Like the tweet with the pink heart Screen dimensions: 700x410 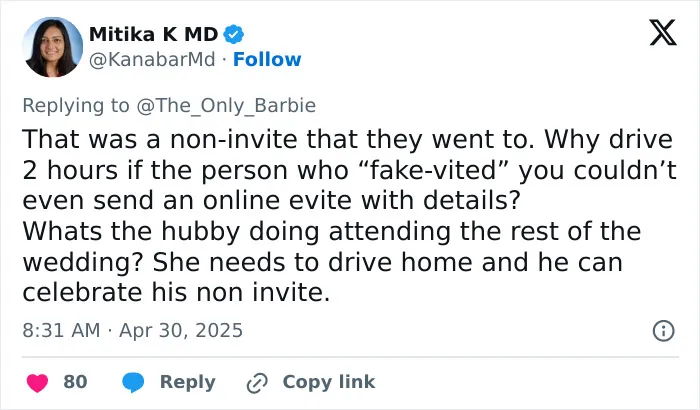click(x=38, y=383)
